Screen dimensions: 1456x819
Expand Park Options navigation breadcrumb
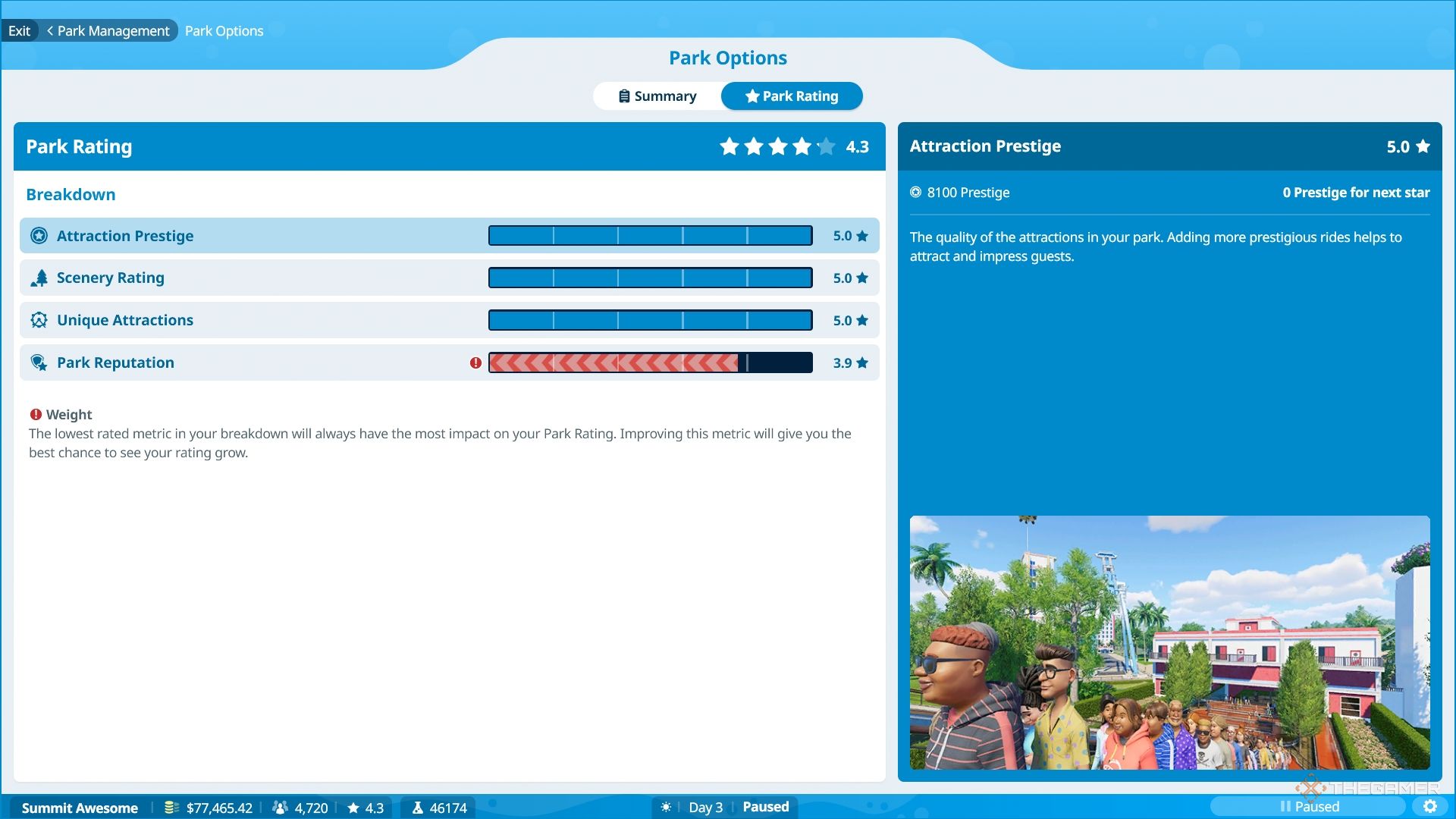coord(224,30)
